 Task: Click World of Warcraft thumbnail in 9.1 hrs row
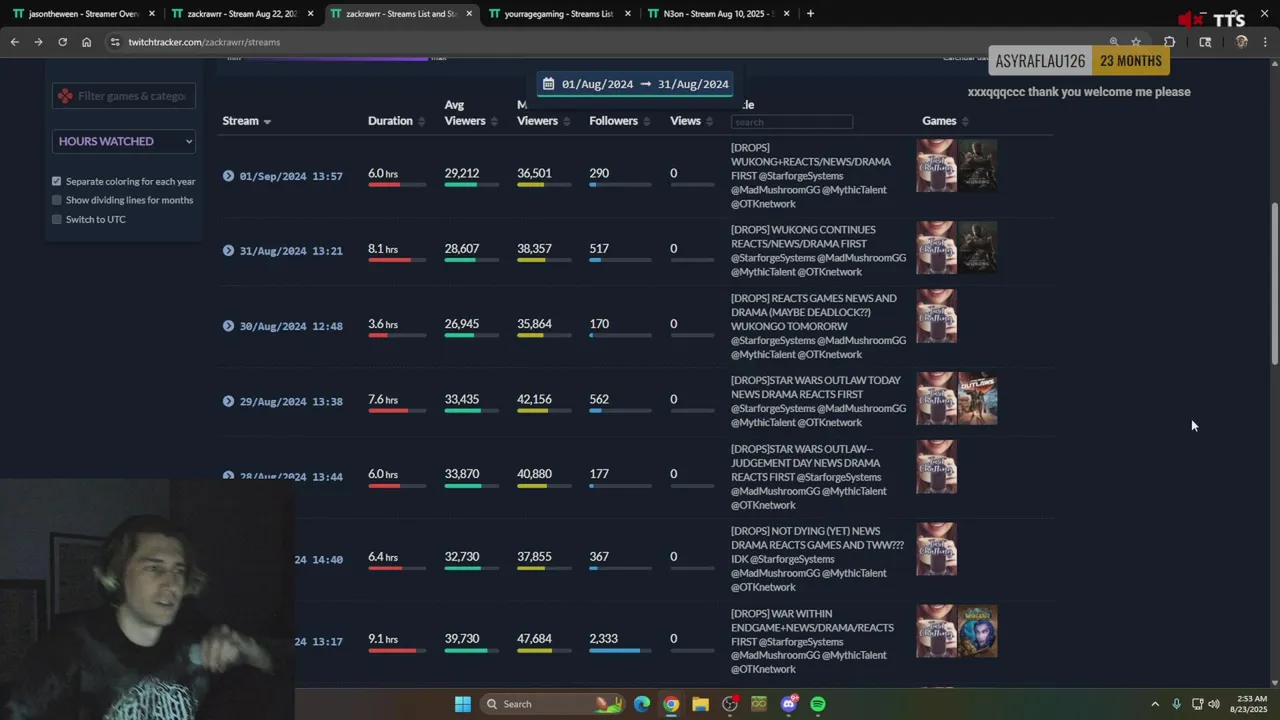pyautogui.click(x=978, y=631)
